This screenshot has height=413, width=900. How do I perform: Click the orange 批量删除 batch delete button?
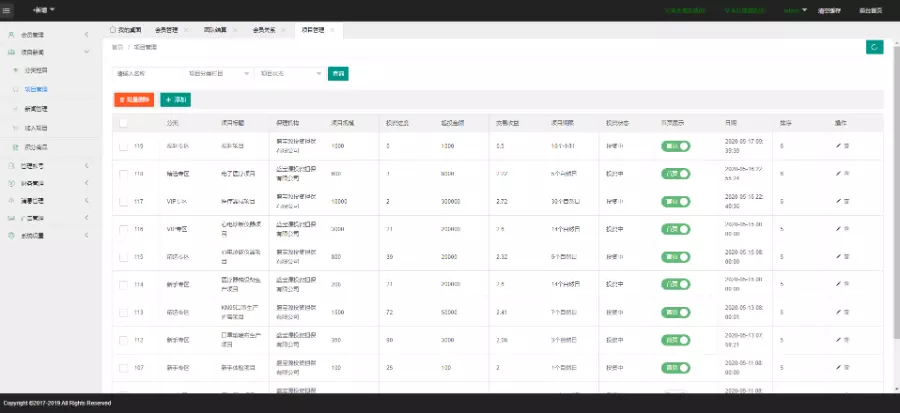coord(133,100)
